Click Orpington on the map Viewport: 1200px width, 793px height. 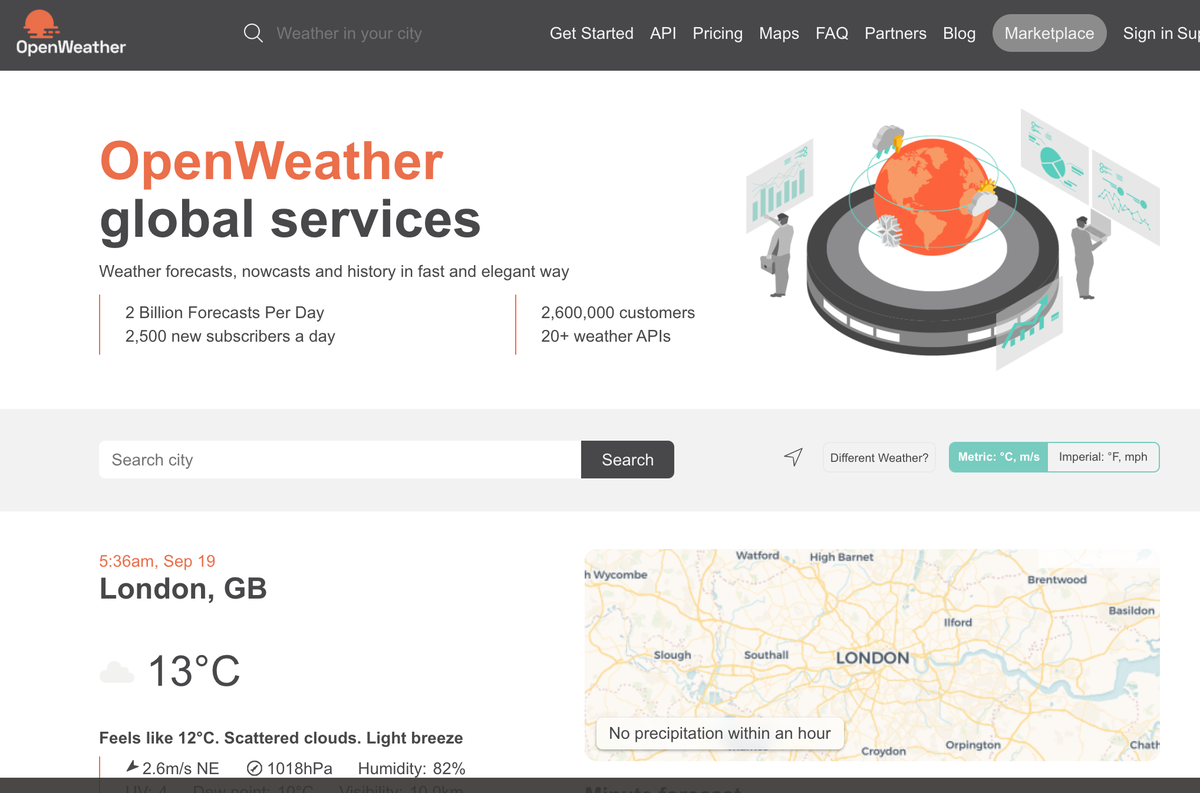[973, 745]
